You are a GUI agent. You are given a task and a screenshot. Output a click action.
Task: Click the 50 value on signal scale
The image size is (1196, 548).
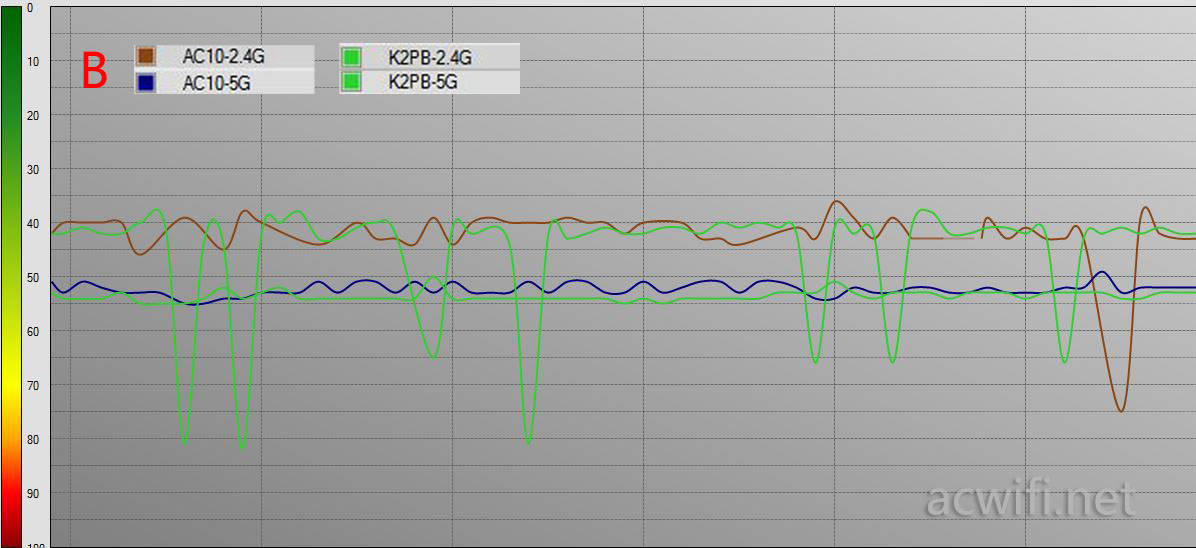[33, 276]
